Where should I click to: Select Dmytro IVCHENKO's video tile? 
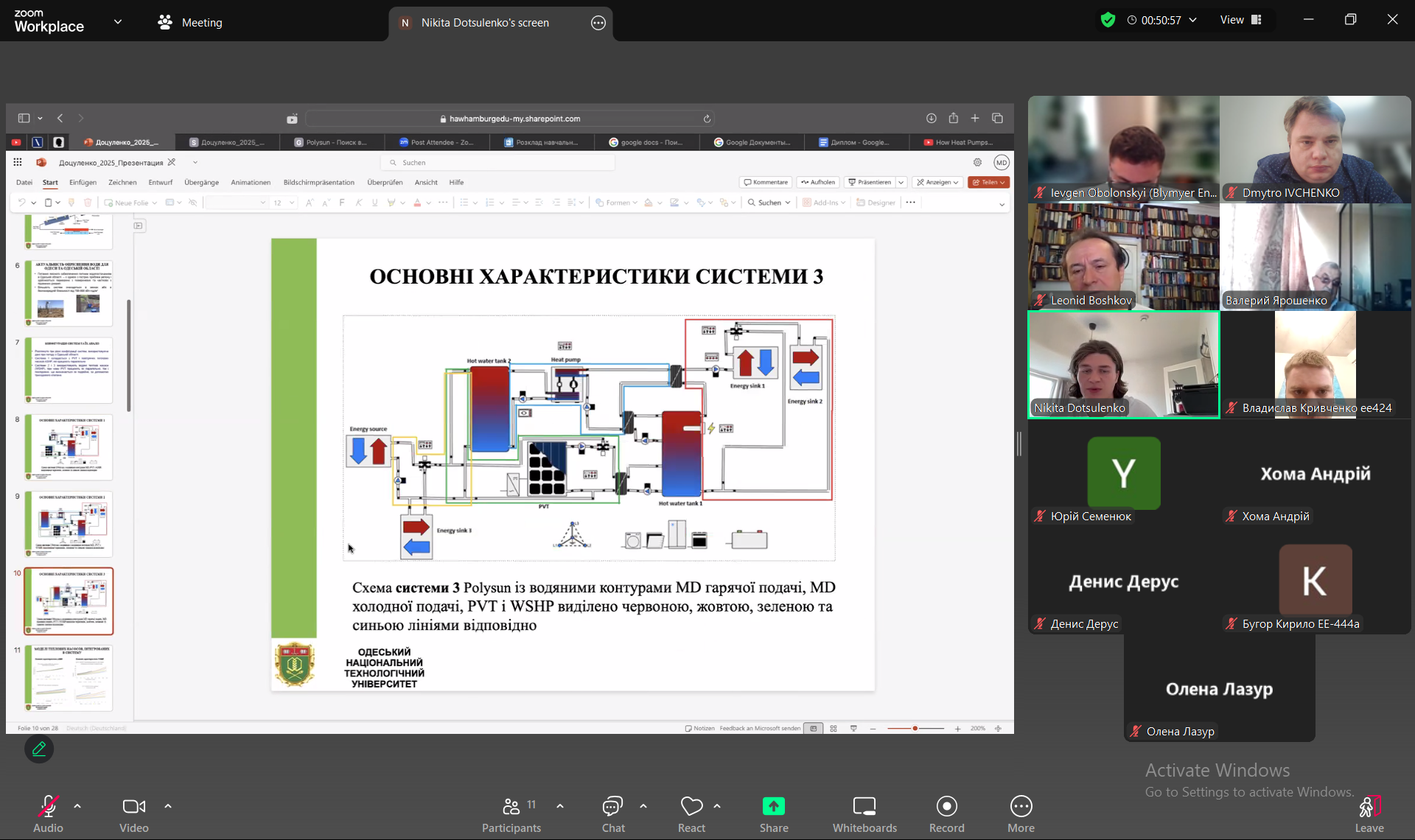[x=1316, y=149]
